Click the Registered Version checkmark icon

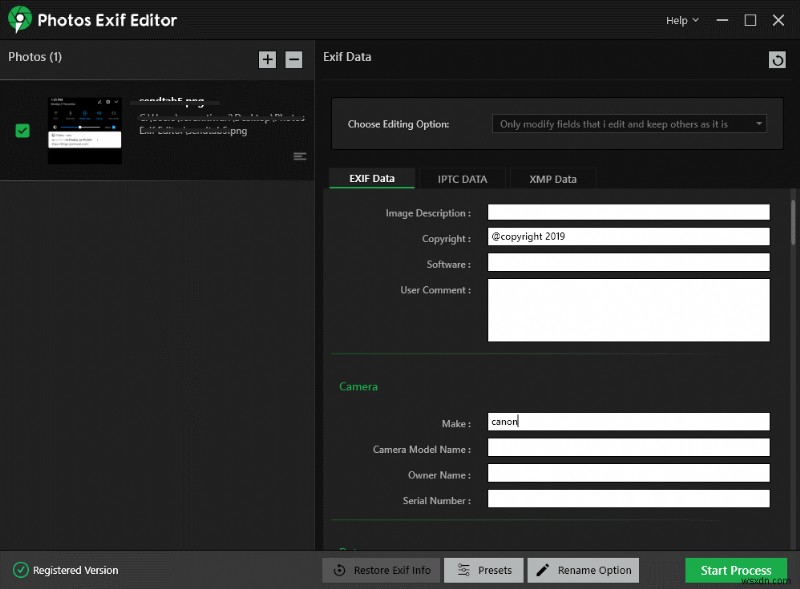tap(20, 570)
